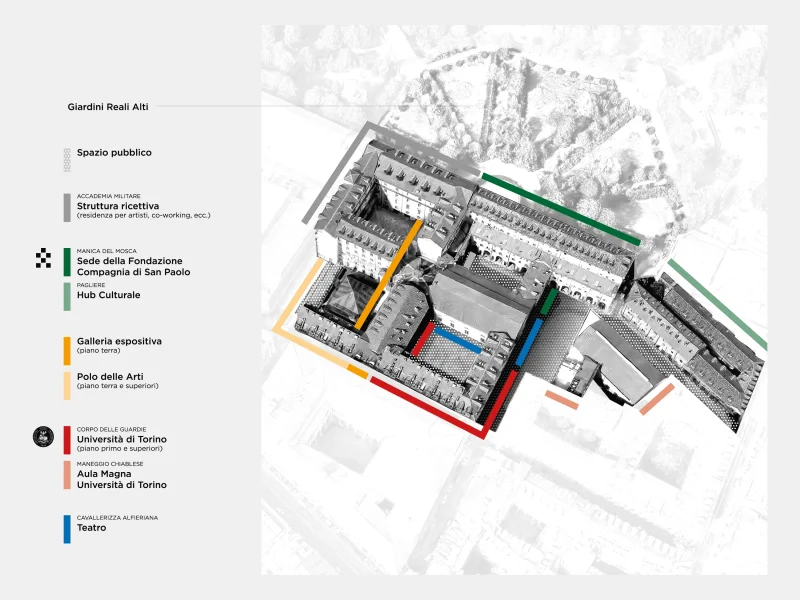
Task: Select the blue Teatro legend swatch
Action: (x=66, y=529)
